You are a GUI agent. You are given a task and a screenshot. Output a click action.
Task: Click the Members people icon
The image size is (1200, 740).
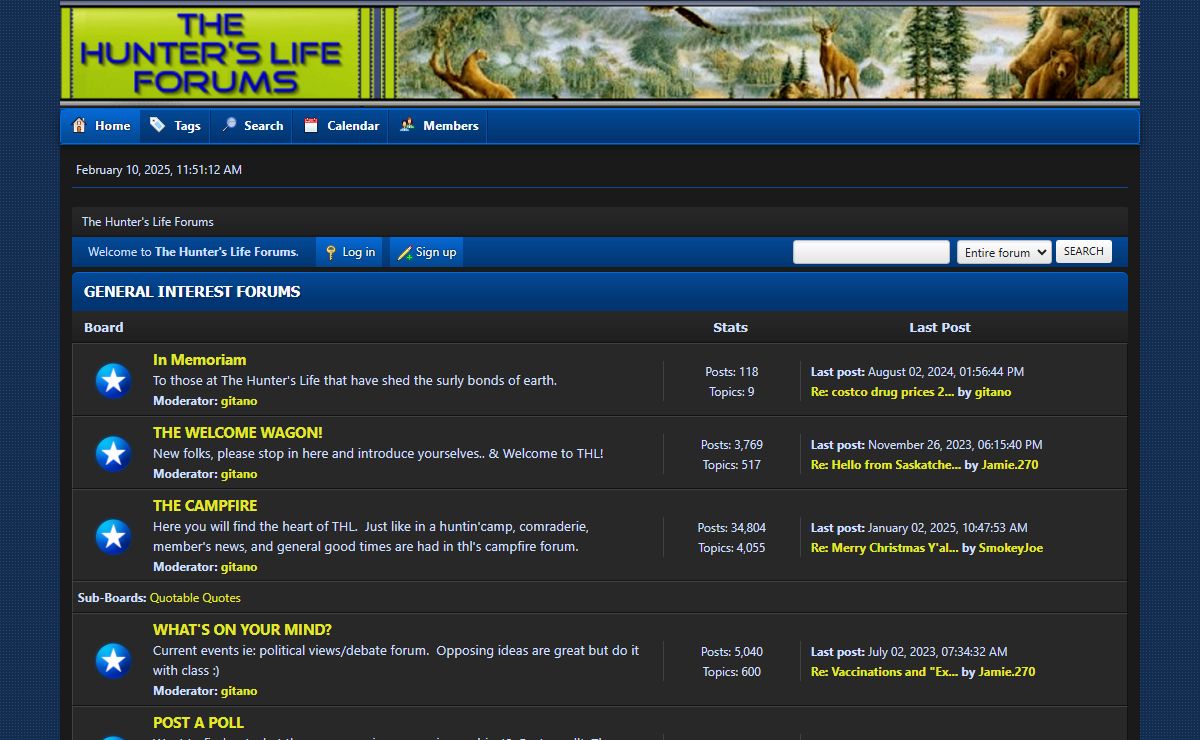tap(407, 125)
